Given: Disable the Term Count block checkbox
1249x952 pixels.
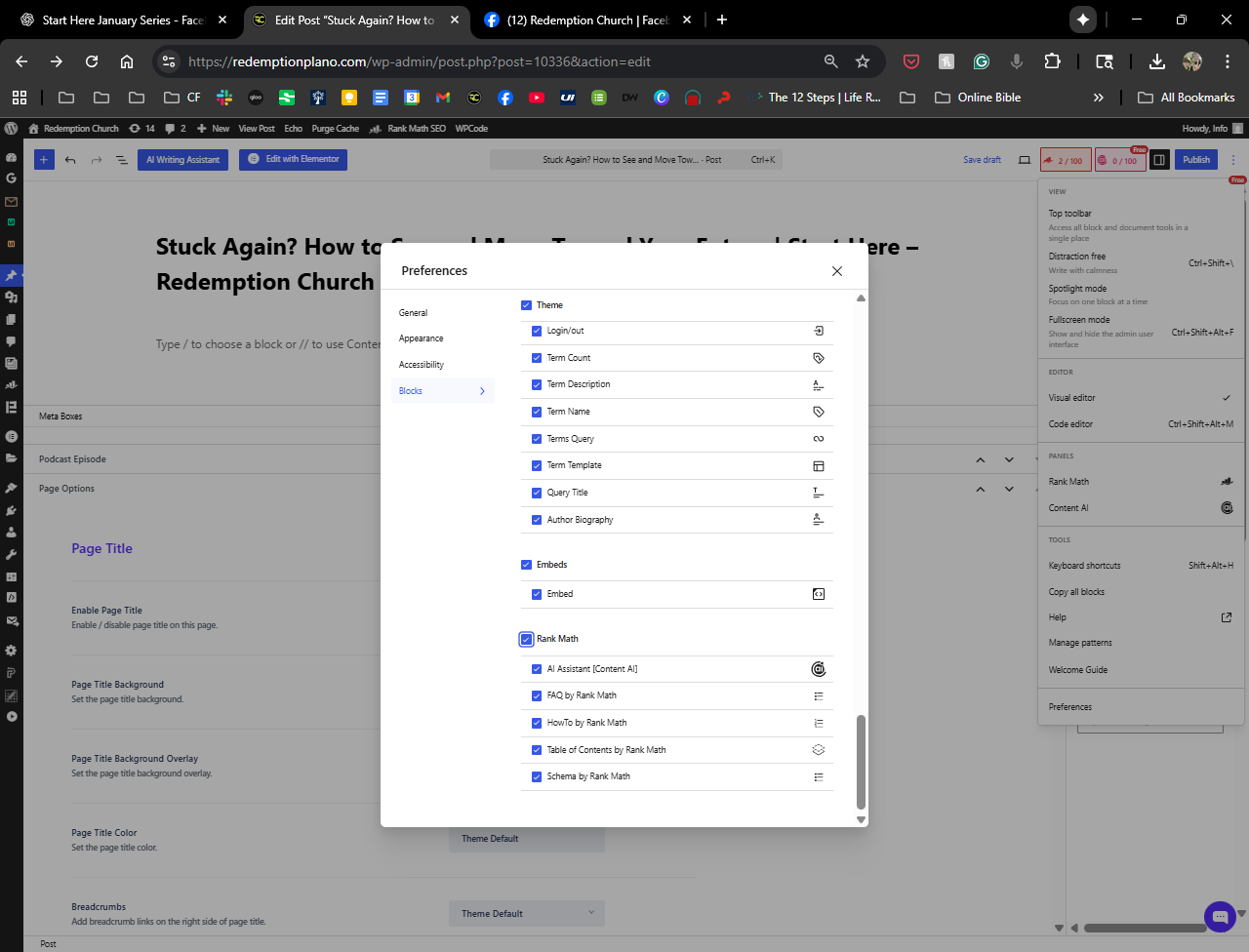Looking at the screenshot, I should pos(537,358).
